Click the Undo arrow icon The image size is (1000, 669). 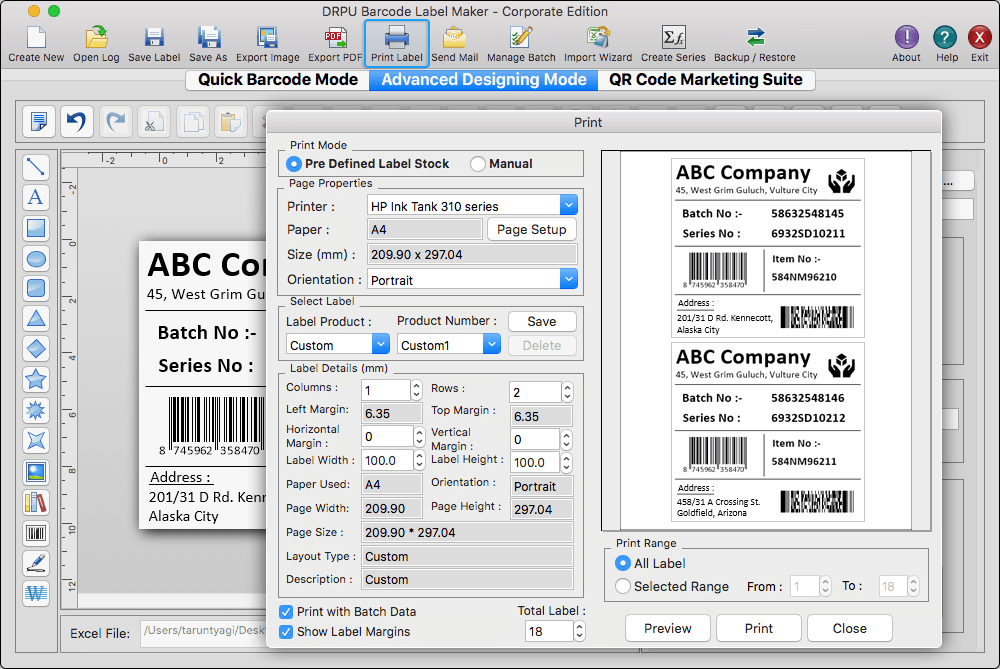point(77,121)
